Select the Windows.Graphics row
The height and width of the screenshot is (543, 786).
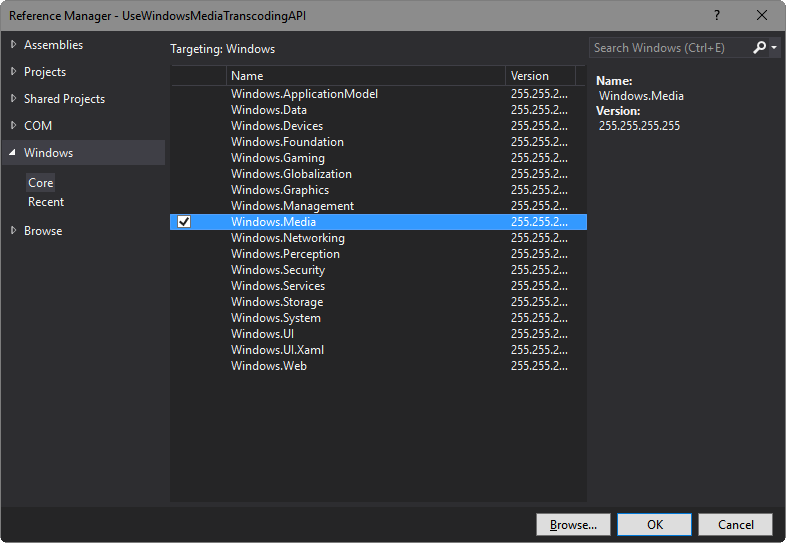pyautogui.click(x=378, y=190)
